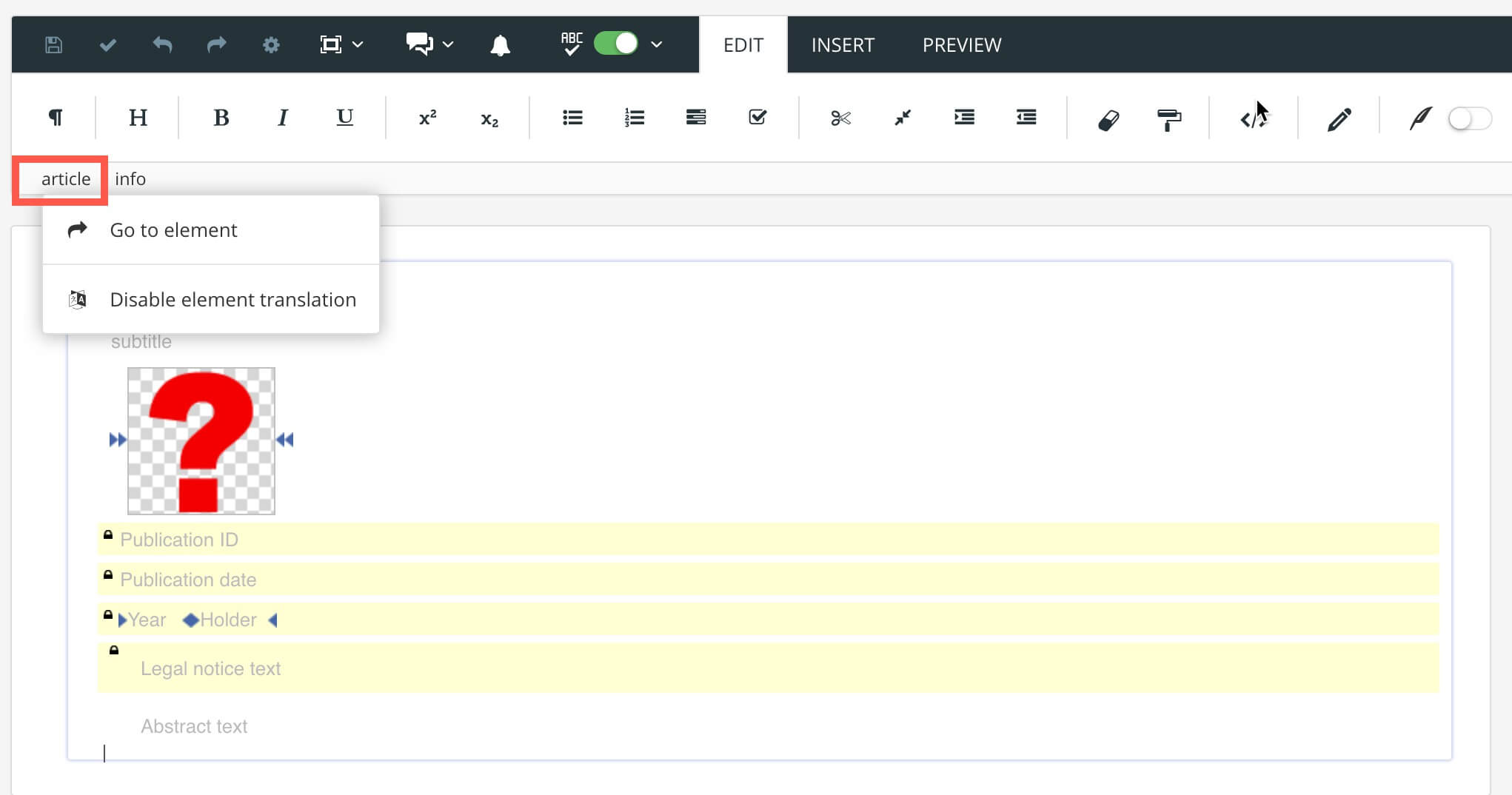Open the dropdown beside the spell check toggle

(x=656, y=44)
